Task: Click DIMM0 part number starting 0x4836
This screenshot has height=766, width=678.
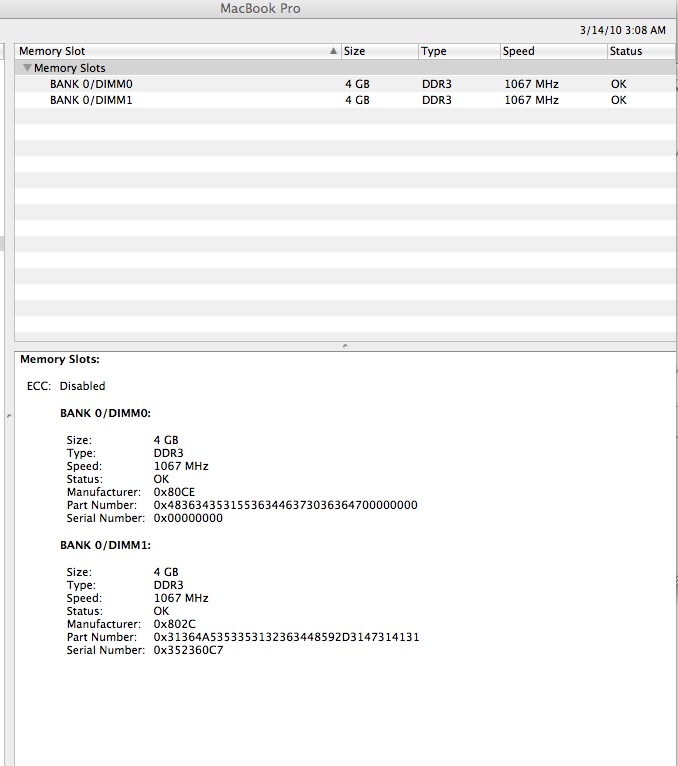Action: click(285, 505)
